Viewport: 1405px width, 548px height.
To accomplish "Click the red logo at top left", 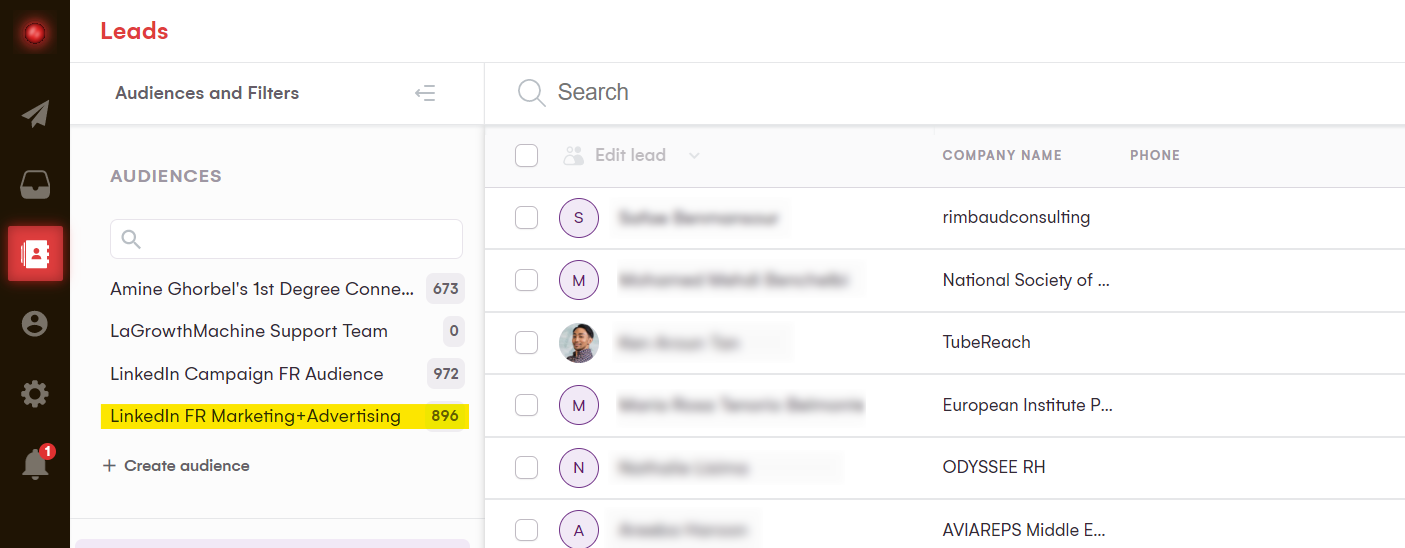I will (35, 33).
